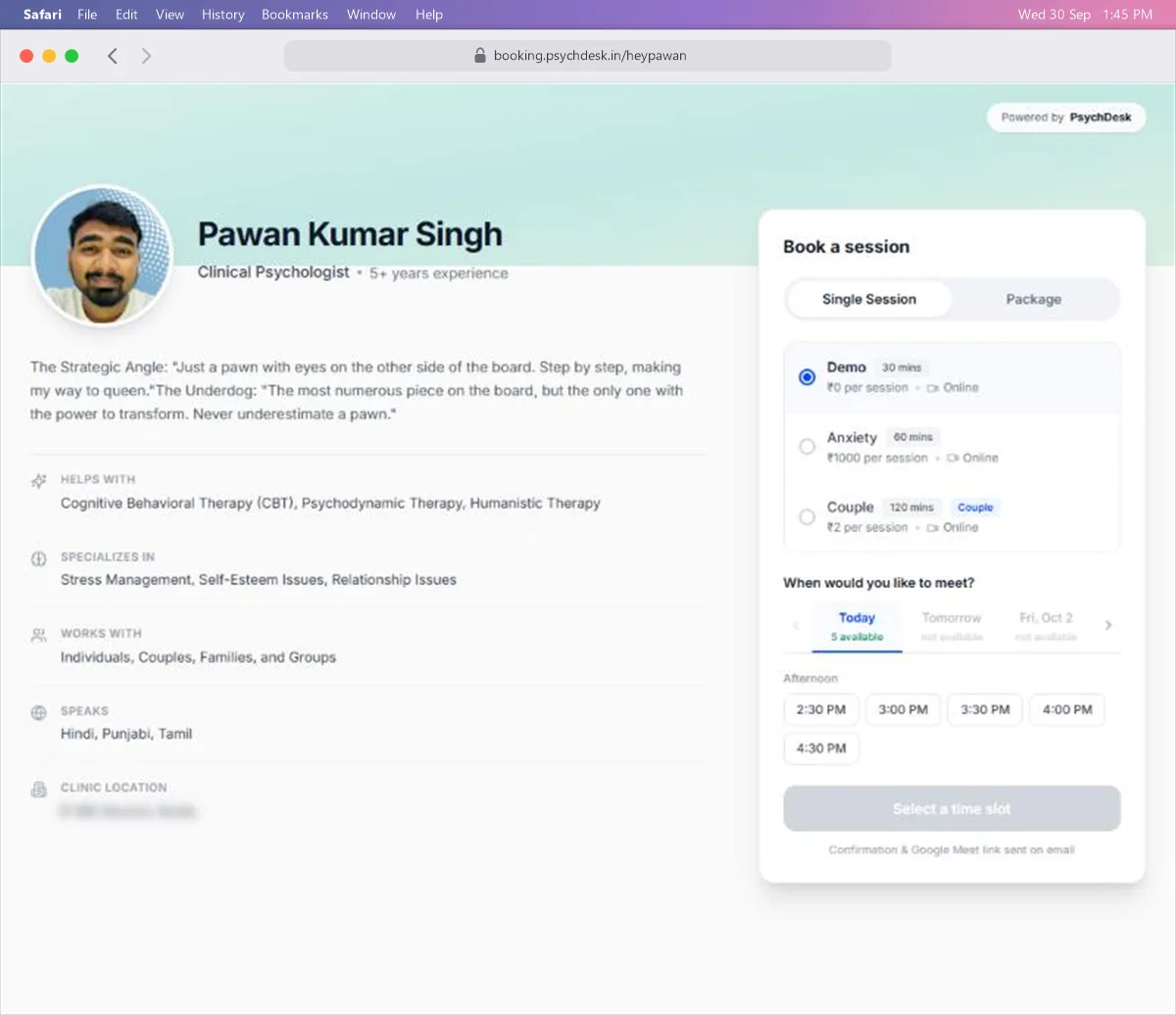This screenshot has height=1015, width=1176.
Task: Open the View menu
Action: click(170, 15)
